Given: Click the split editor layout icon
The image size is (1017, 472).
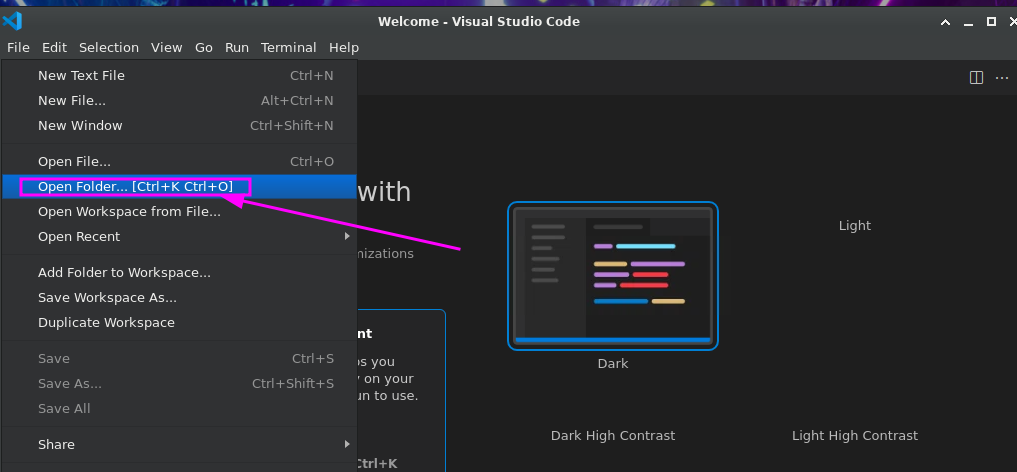Looking at the screenshot, I should pyautogui.click(x=976, y=78).
